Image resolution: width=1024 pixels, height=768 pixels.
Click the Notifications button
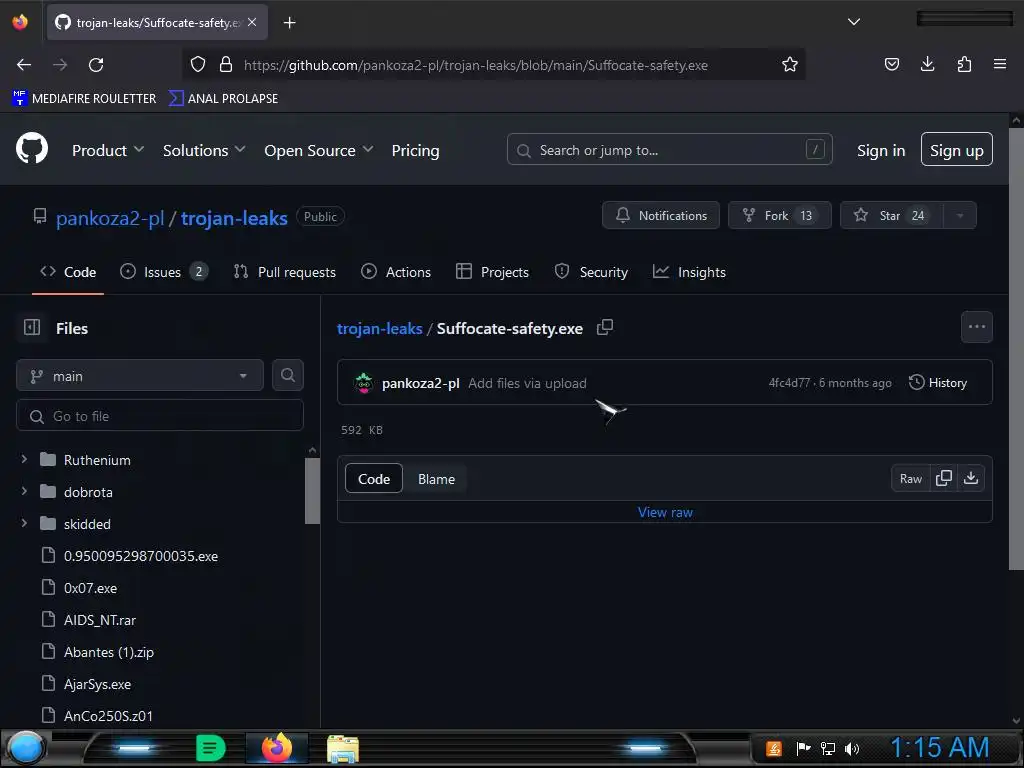[x=661, y=216]
